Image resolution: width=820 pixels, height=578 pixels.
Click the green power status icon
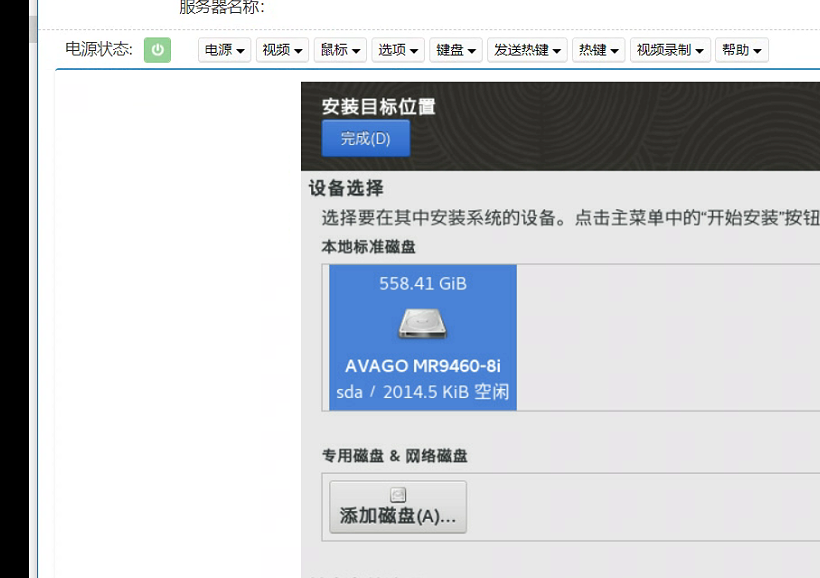[x=157, y=50]
